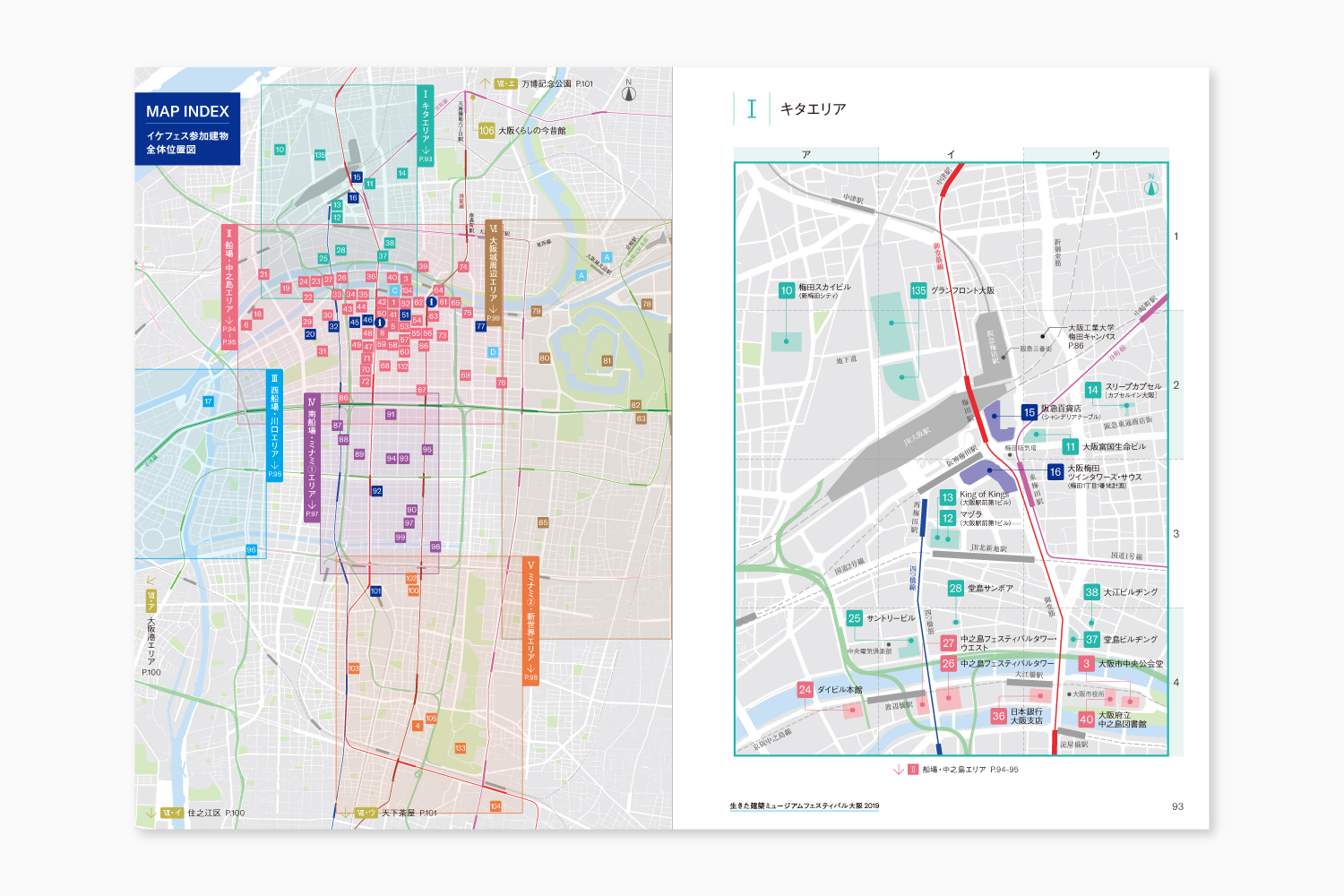
Task: Click marker 135 グランフロント大阪 on the キタエリア map
Action: tap(918, 290)
